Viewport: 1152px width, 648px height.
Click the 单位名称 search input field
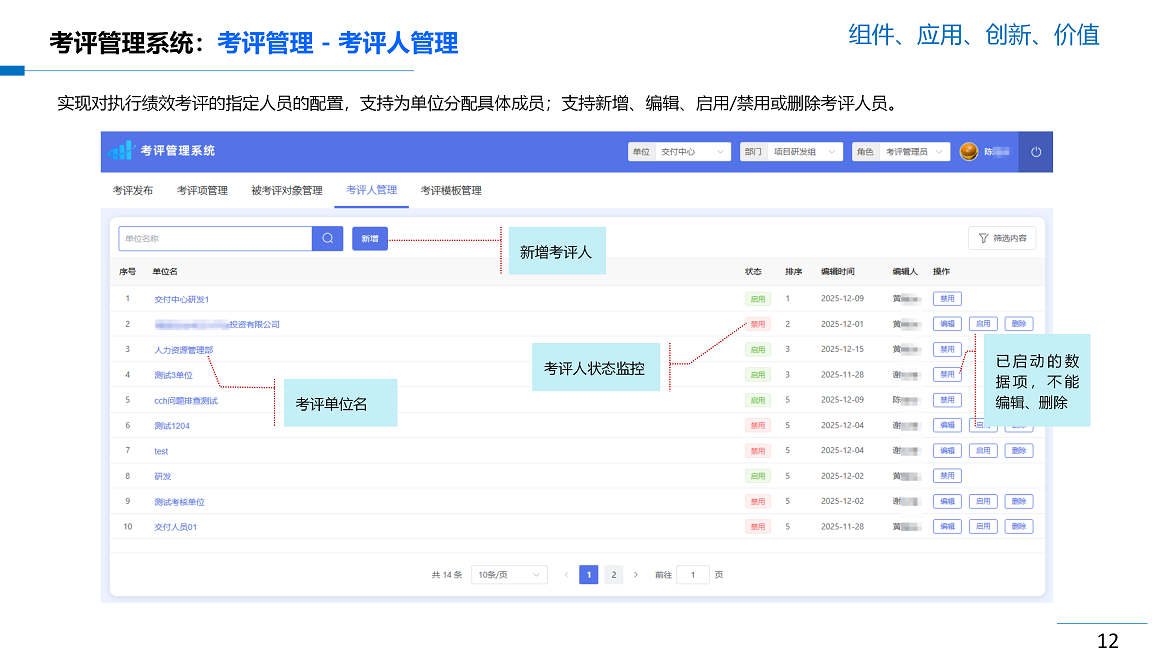click(x=215, y=239)
